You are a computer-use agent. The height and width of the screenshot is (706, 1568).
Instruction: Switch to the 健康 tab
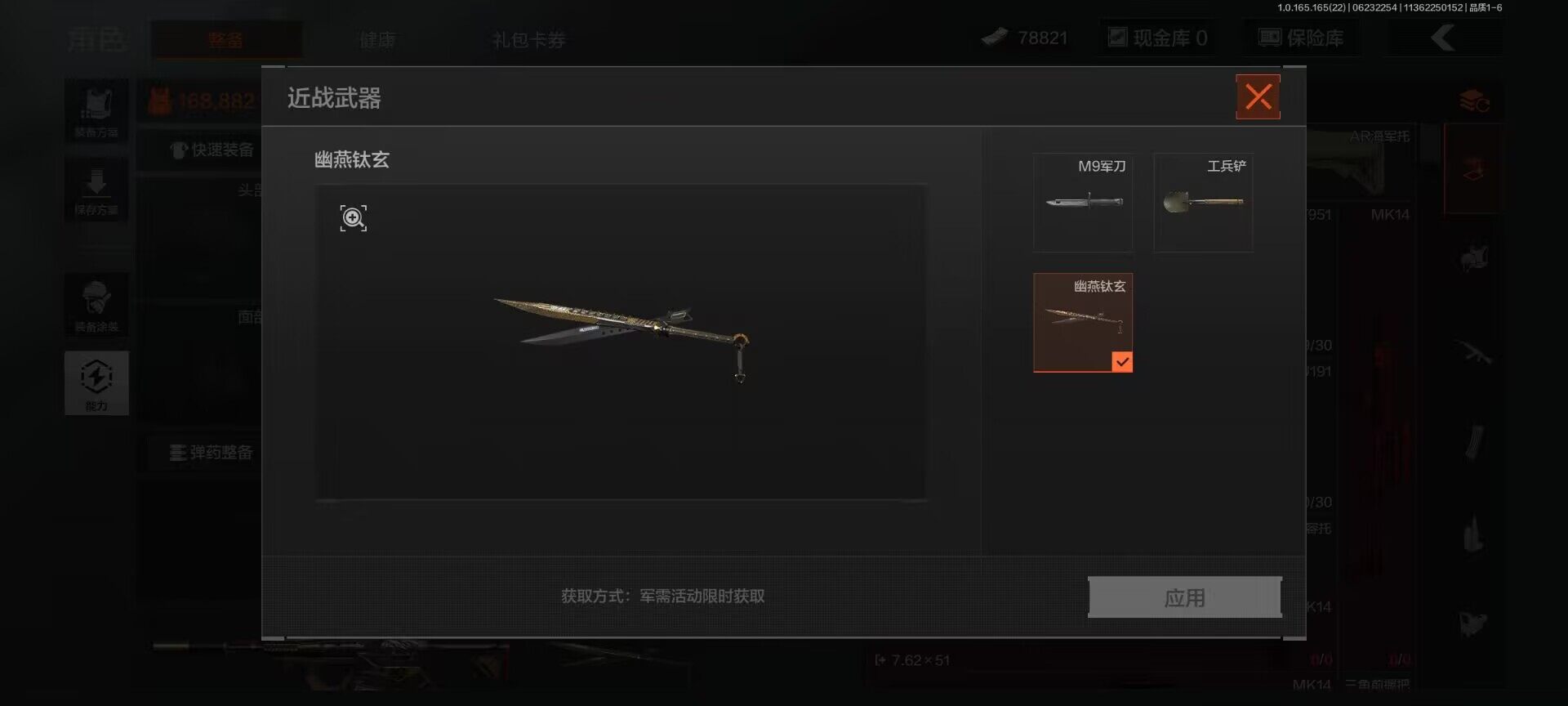377,39
